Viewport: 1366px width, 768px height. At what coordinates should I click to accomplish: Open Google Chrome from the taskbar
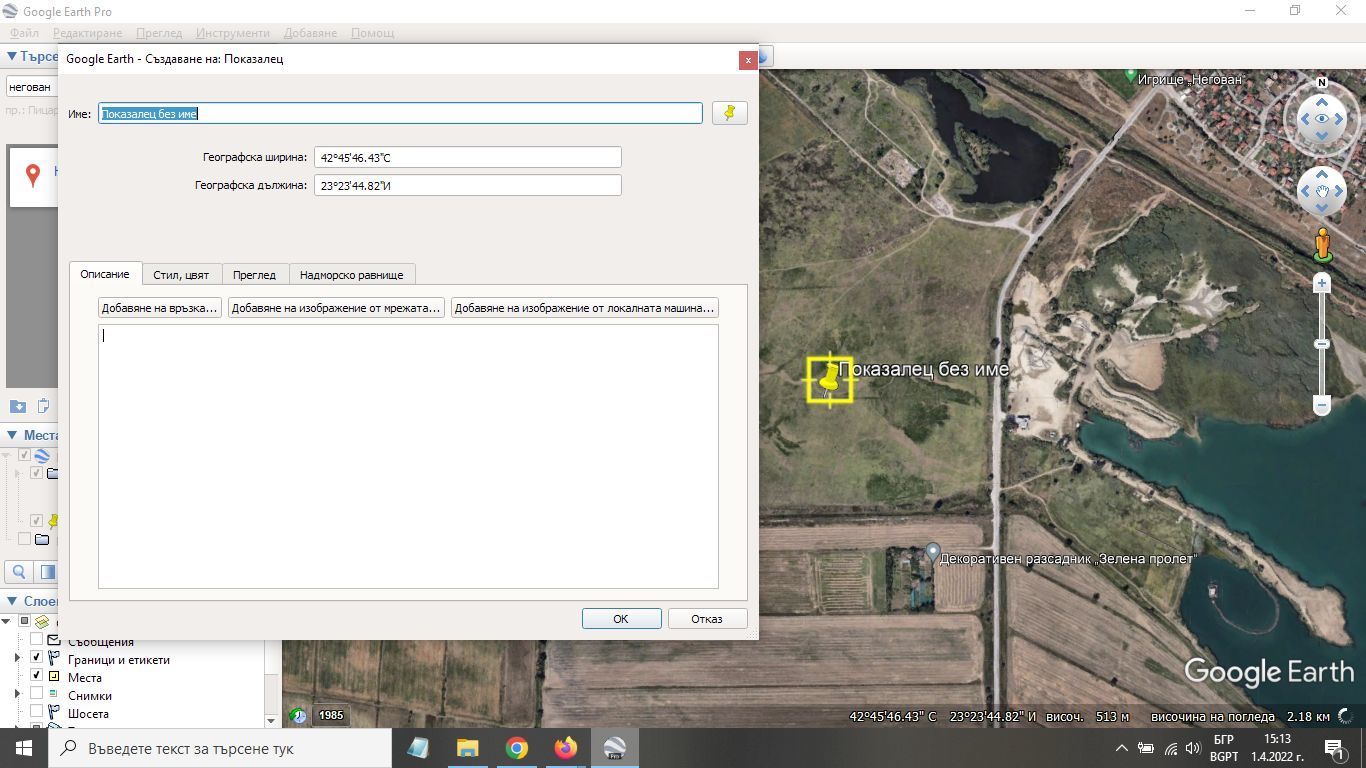click(516, 748)
